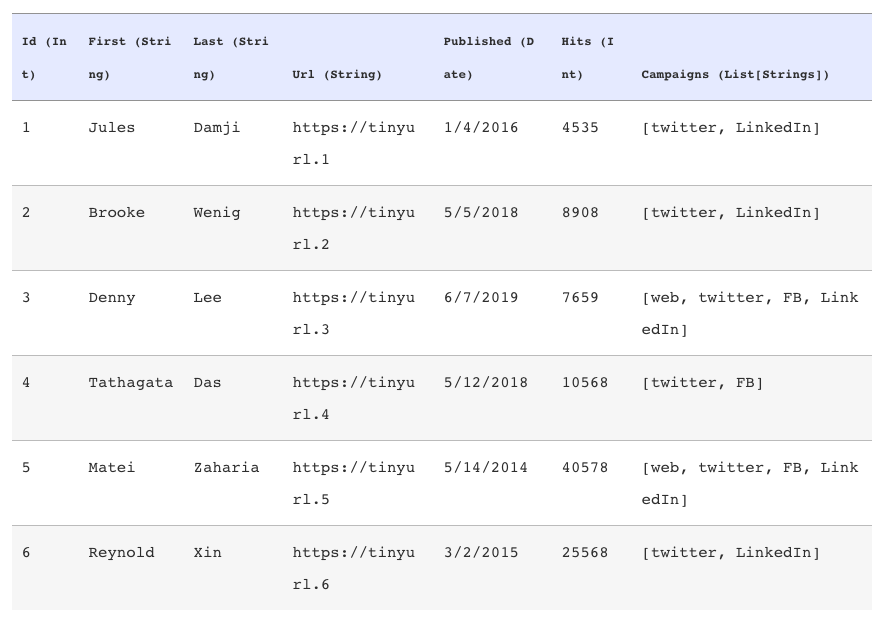The width and height of the screenshot is (894, 620).
Task: Select the "Last (String)" column header
Action: 230,58
